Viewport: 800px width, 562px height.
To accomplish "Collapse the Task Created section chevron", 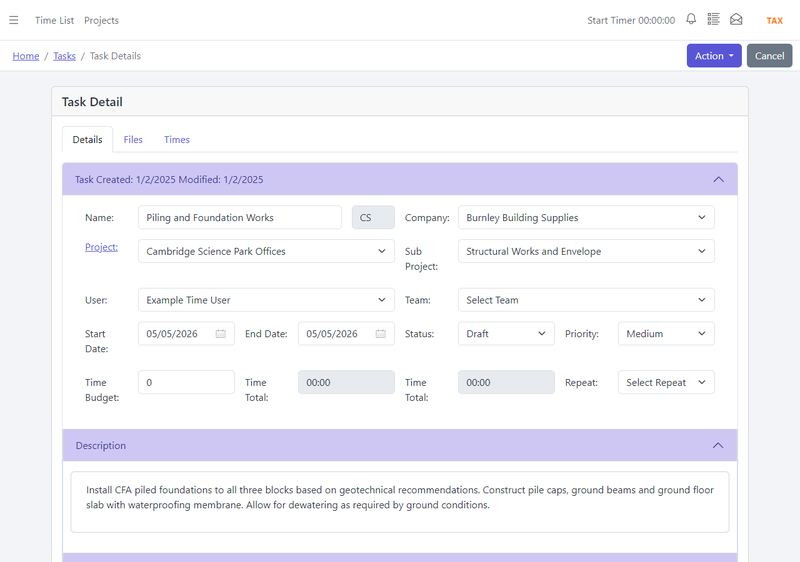I will [718, 180].
